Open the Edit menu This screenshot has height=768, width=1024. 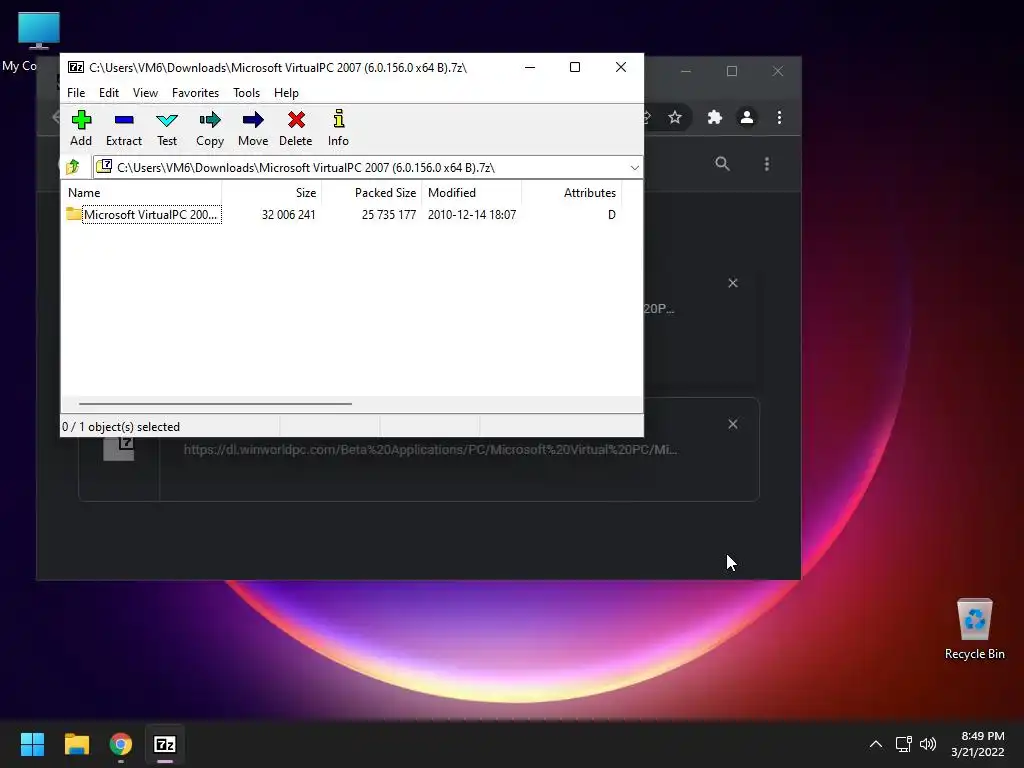pyautogui.click(x=108, y=93)
